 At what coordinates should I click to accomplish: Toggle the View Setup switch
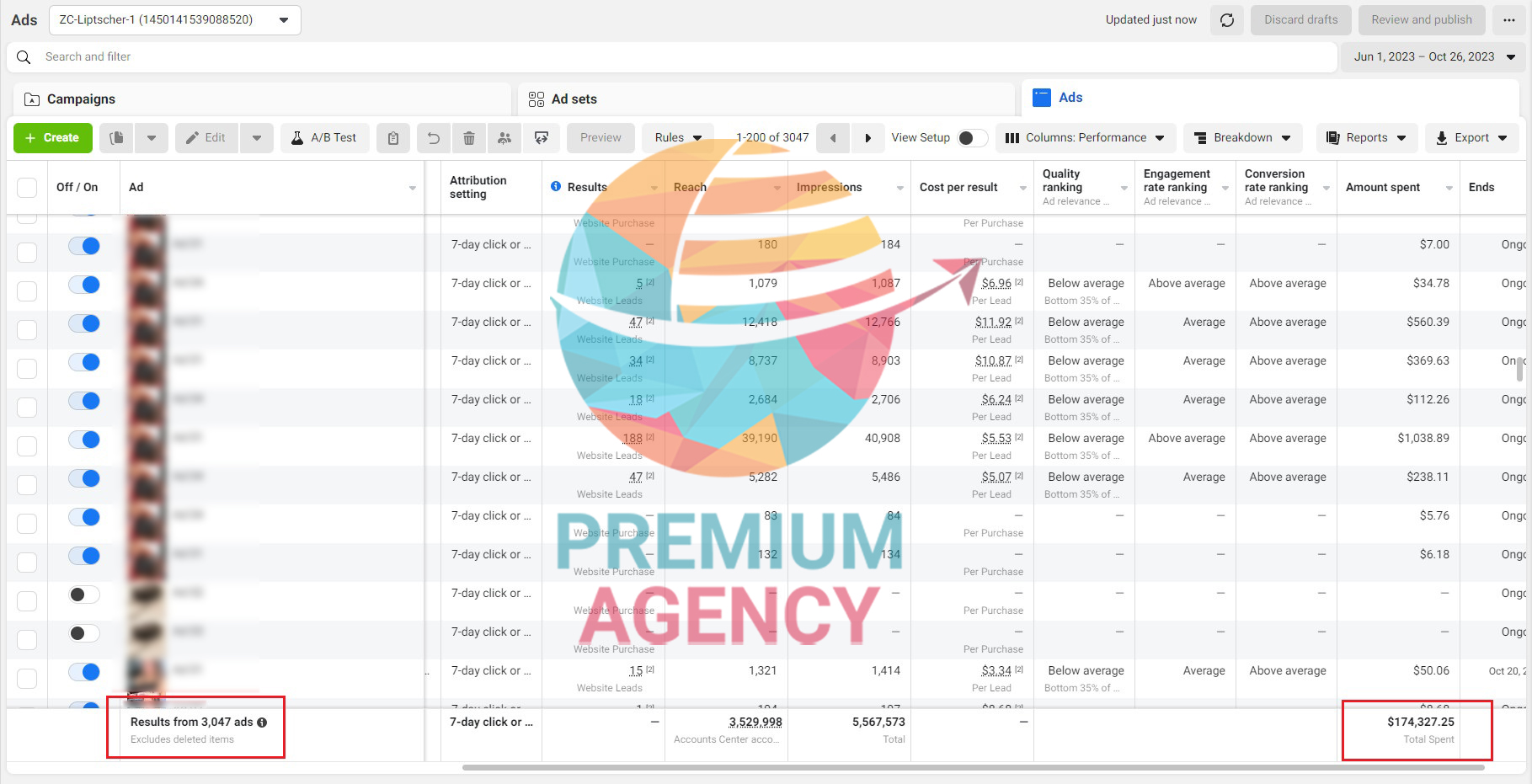tap(971, 138)
